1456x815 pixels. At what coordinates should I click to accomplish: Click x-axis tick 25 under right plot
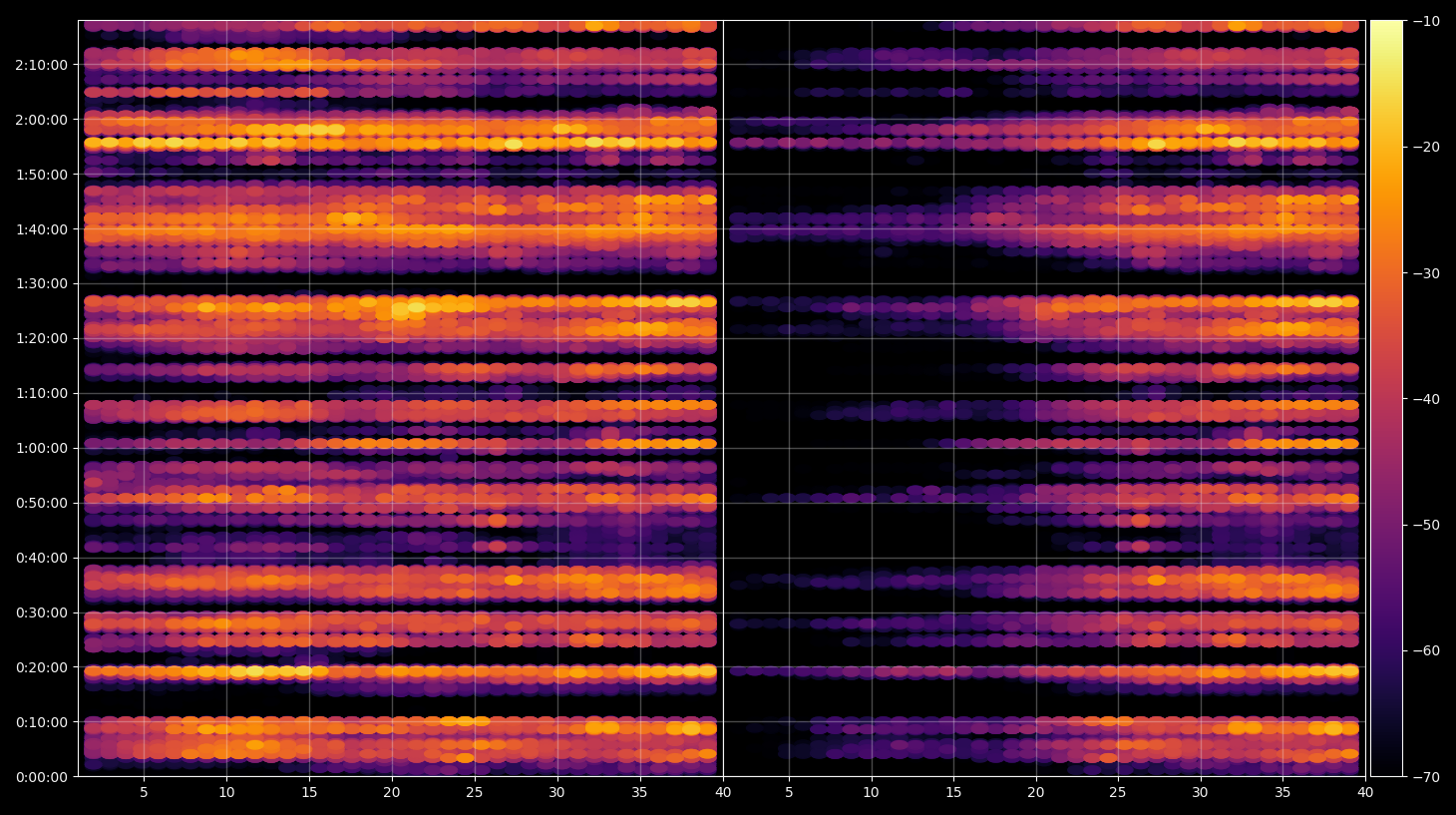click(x=1118, y=793)
